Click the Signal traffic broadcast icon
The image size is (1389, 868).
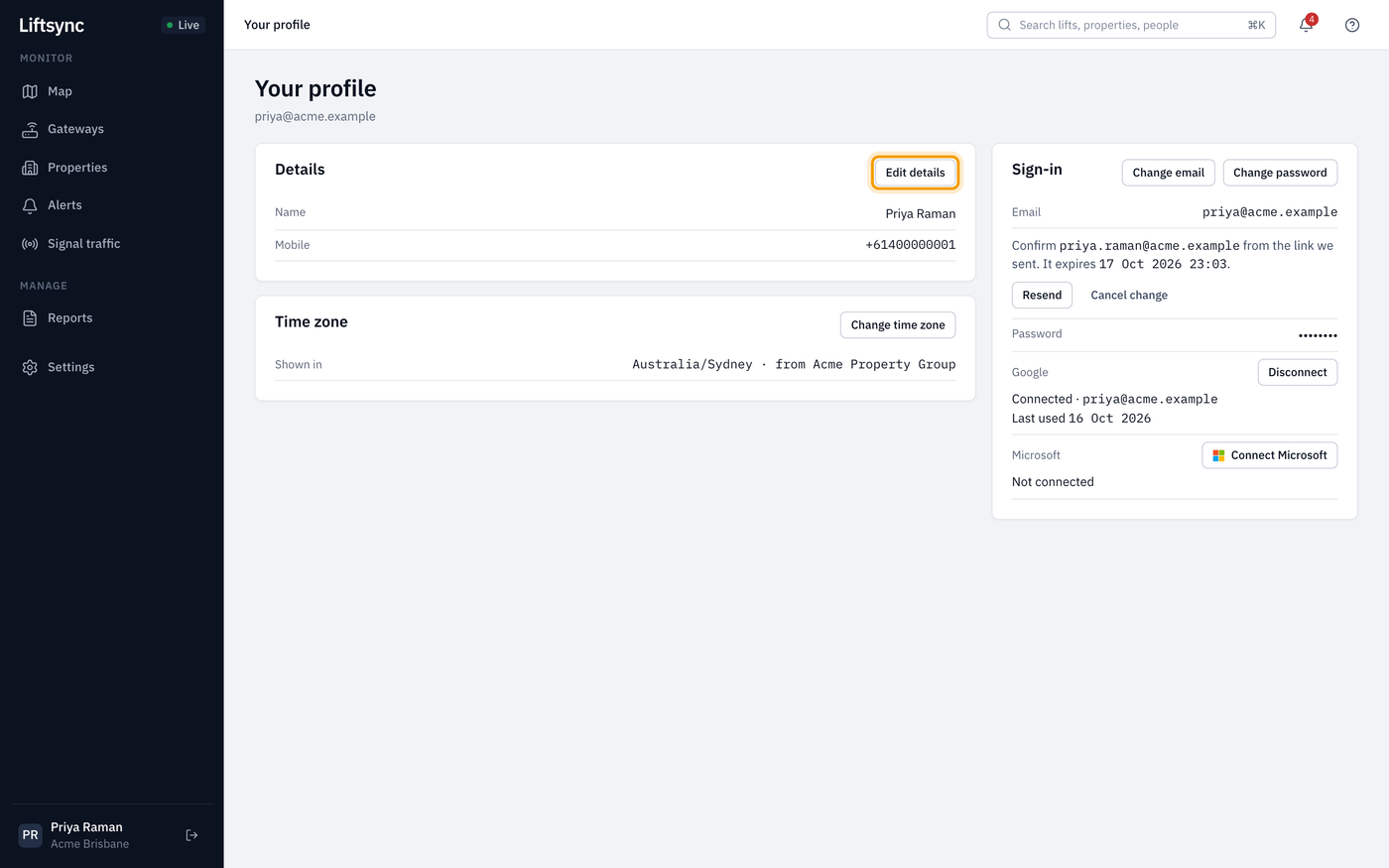[30, 244]
